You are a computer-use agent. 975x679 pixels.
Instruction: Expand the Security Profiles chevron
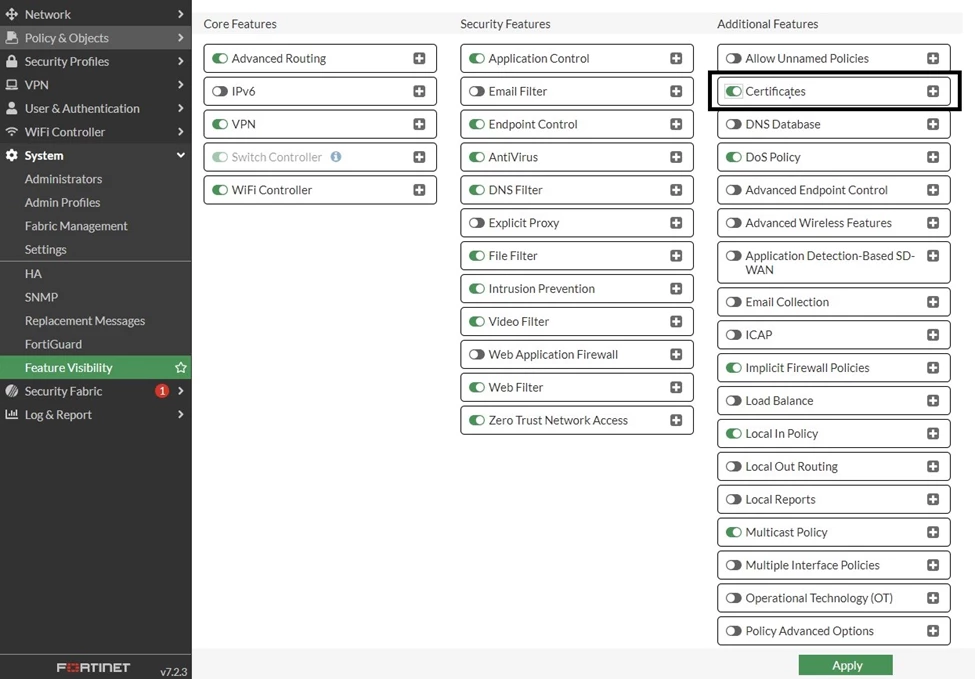point(180,62)
